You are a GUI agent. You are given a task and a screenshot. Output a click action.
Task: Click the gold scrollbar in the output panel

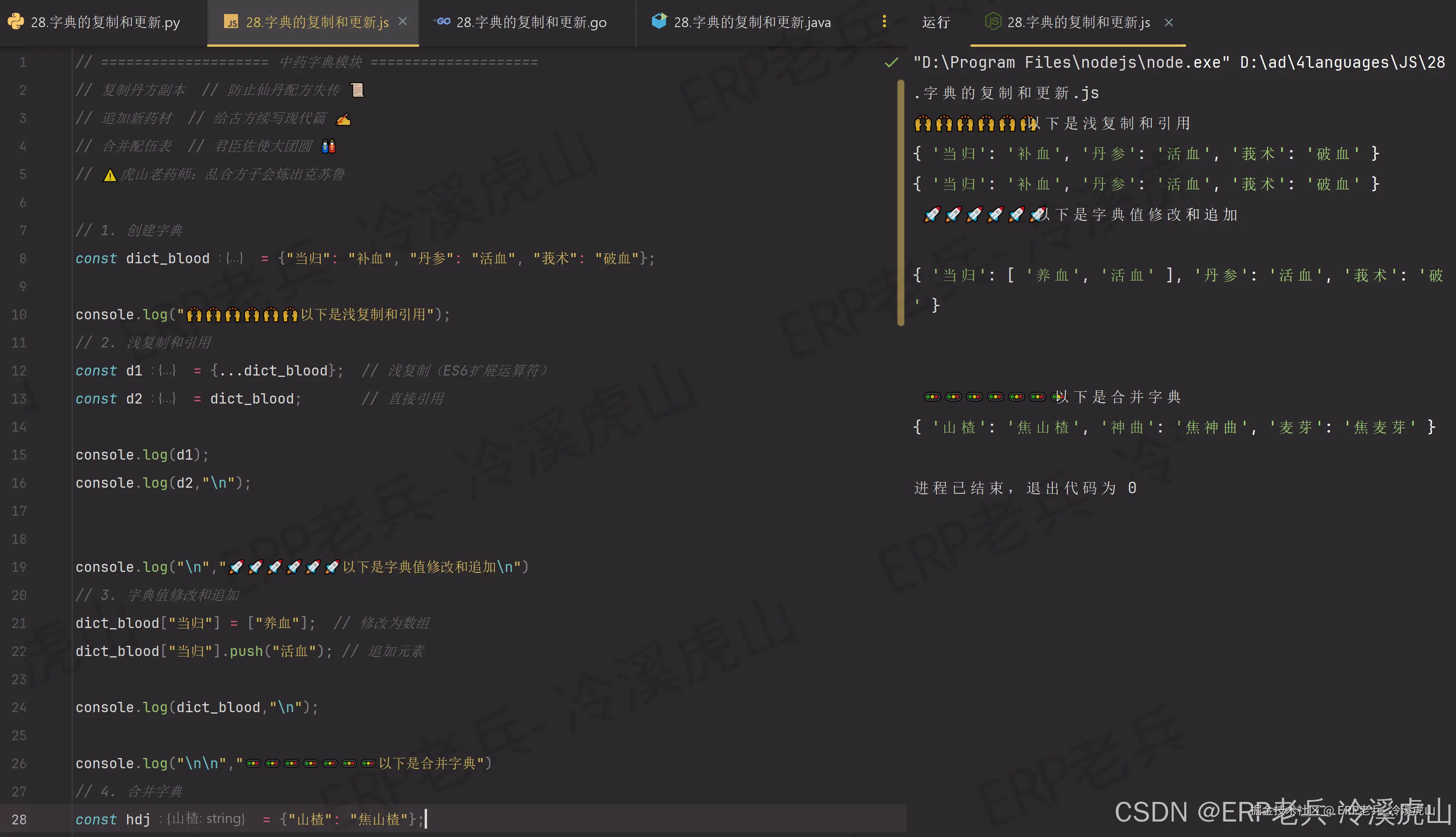point(900,201)
